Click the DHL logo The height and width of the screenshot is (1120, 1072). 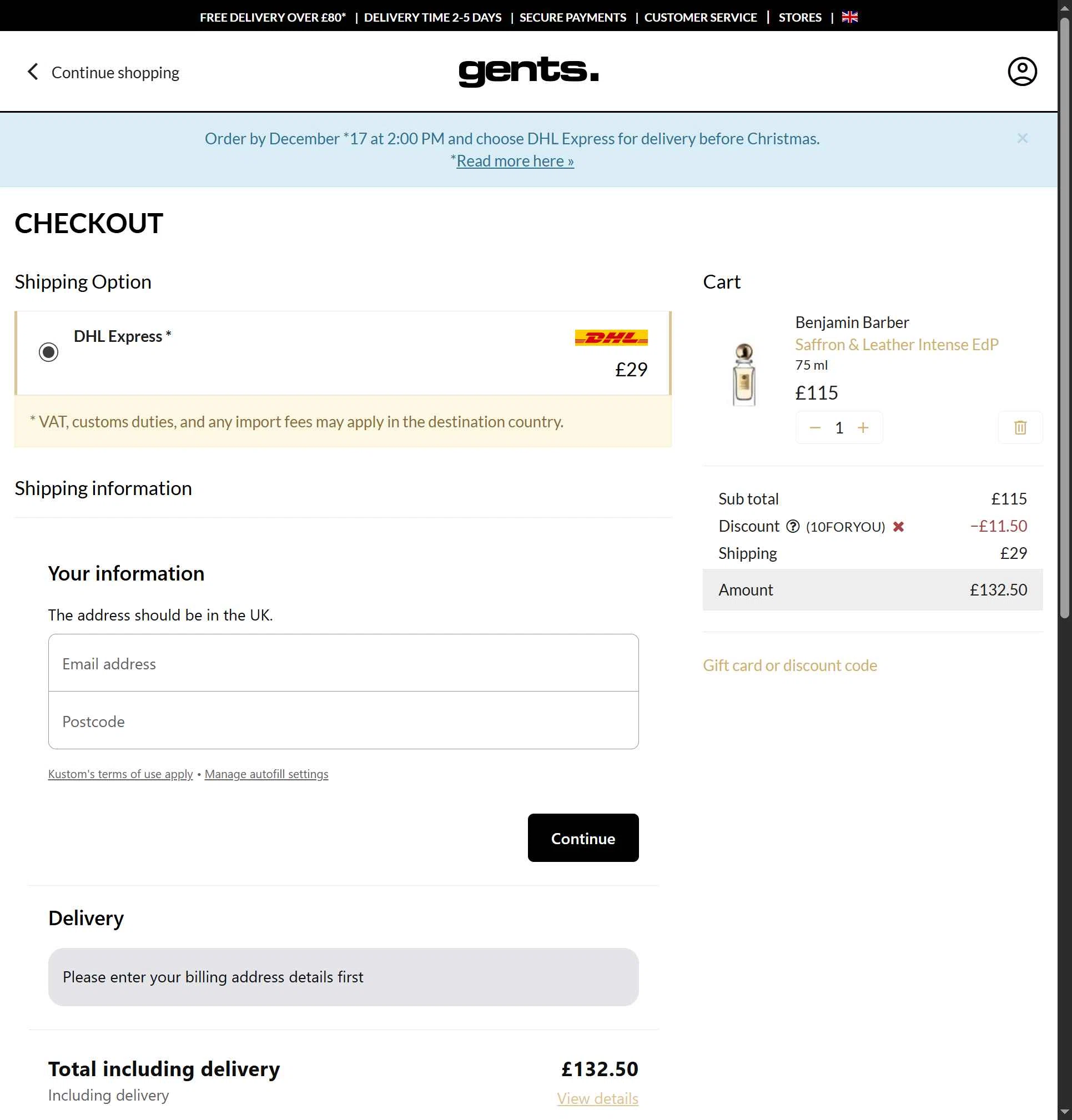click(x=611, y=337)
